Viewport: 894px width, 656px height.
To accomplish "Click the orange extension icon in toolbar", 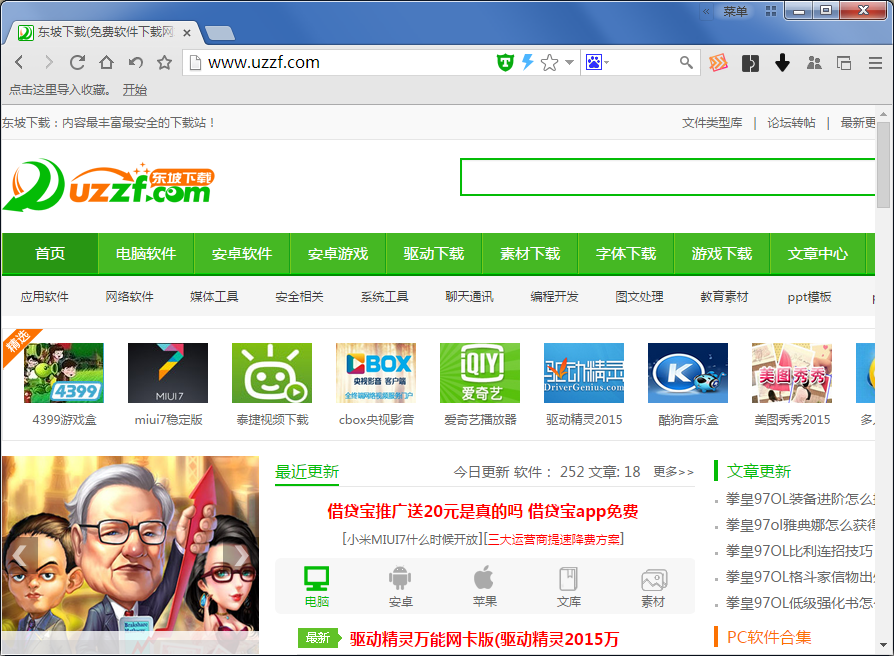I will (718, 62).
